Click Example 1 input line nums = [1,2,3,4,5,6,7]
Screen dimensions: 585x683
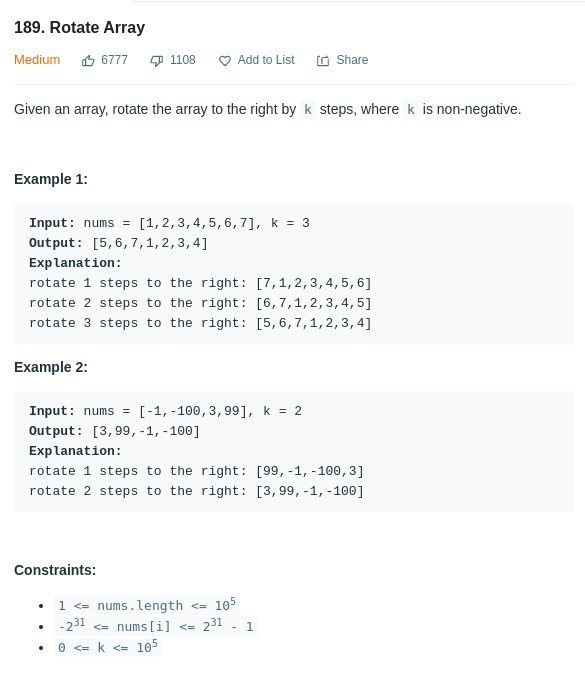169,223
